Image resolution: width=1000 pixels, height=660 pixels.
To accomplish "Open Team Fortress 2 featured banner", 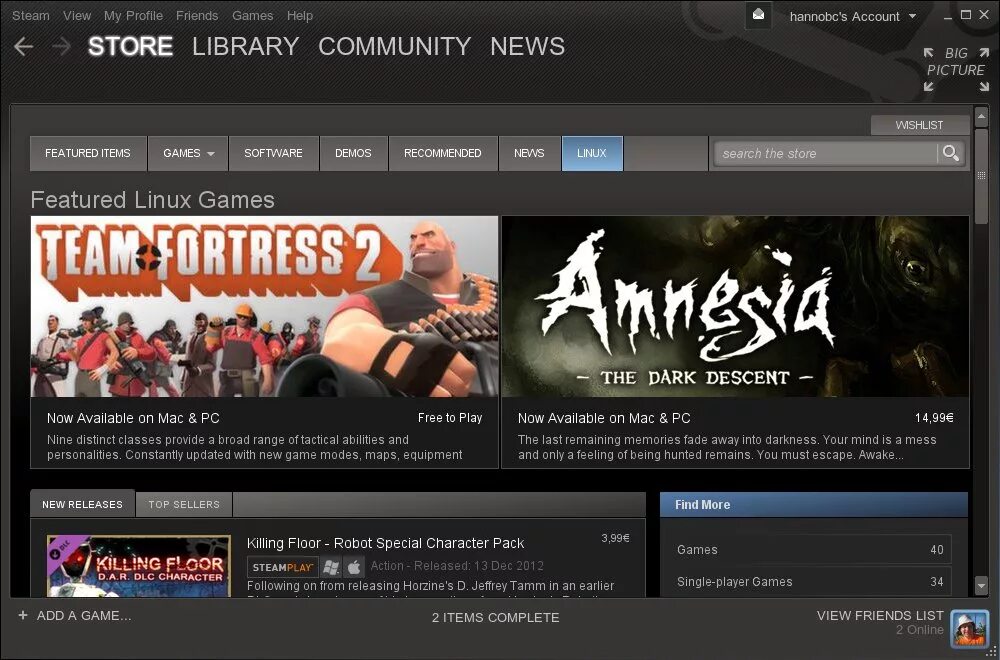I will [264, 307].
